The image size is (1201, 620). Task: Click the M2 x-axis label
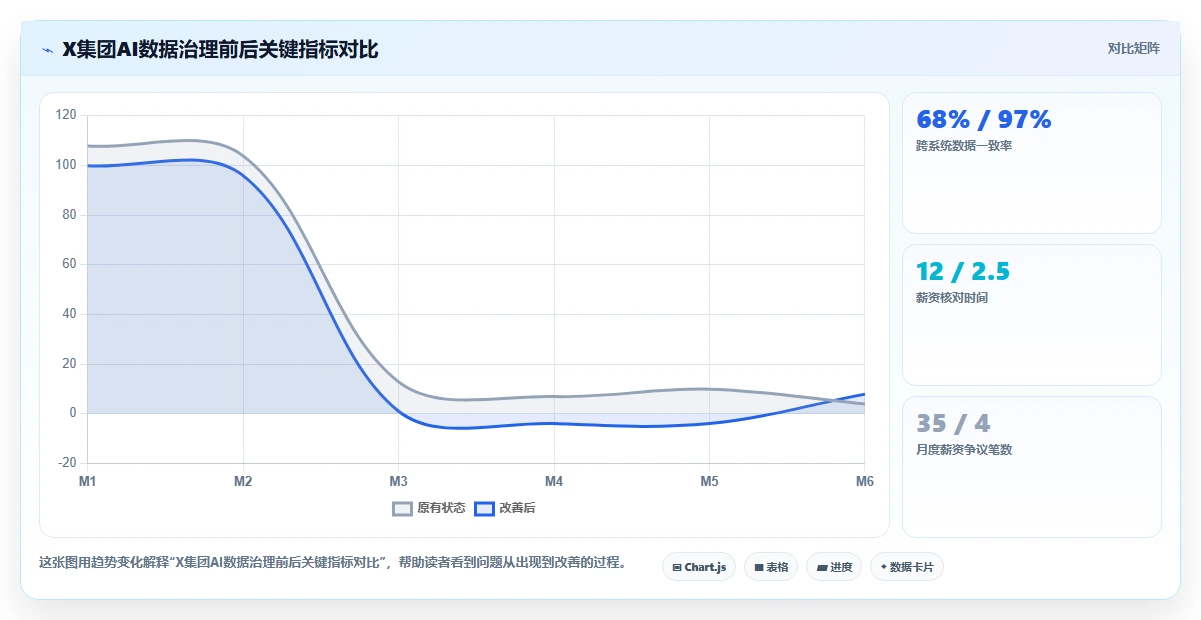pyautogui.click(x=243, y=481)
